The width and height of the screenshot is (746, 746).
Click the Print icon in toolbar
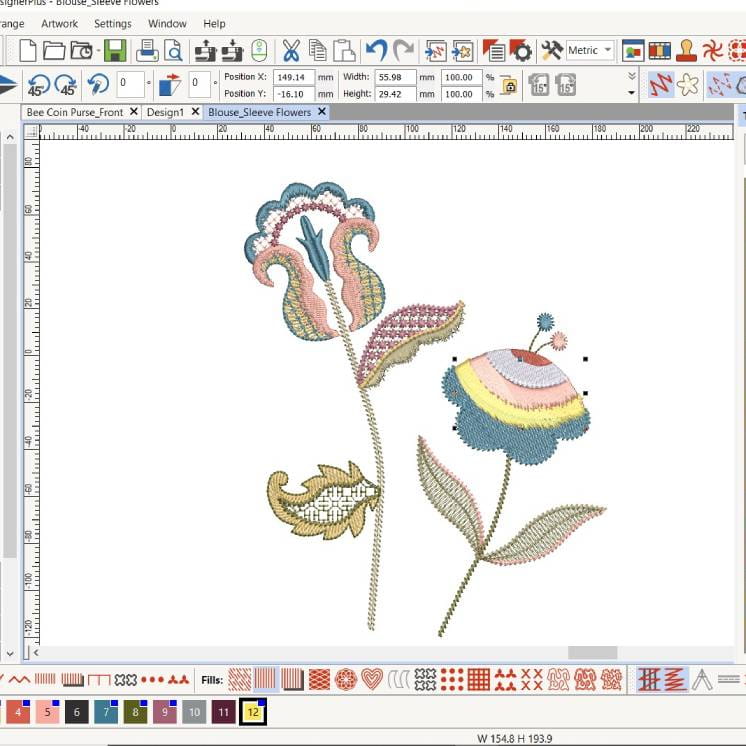click(x=147, y=50)
